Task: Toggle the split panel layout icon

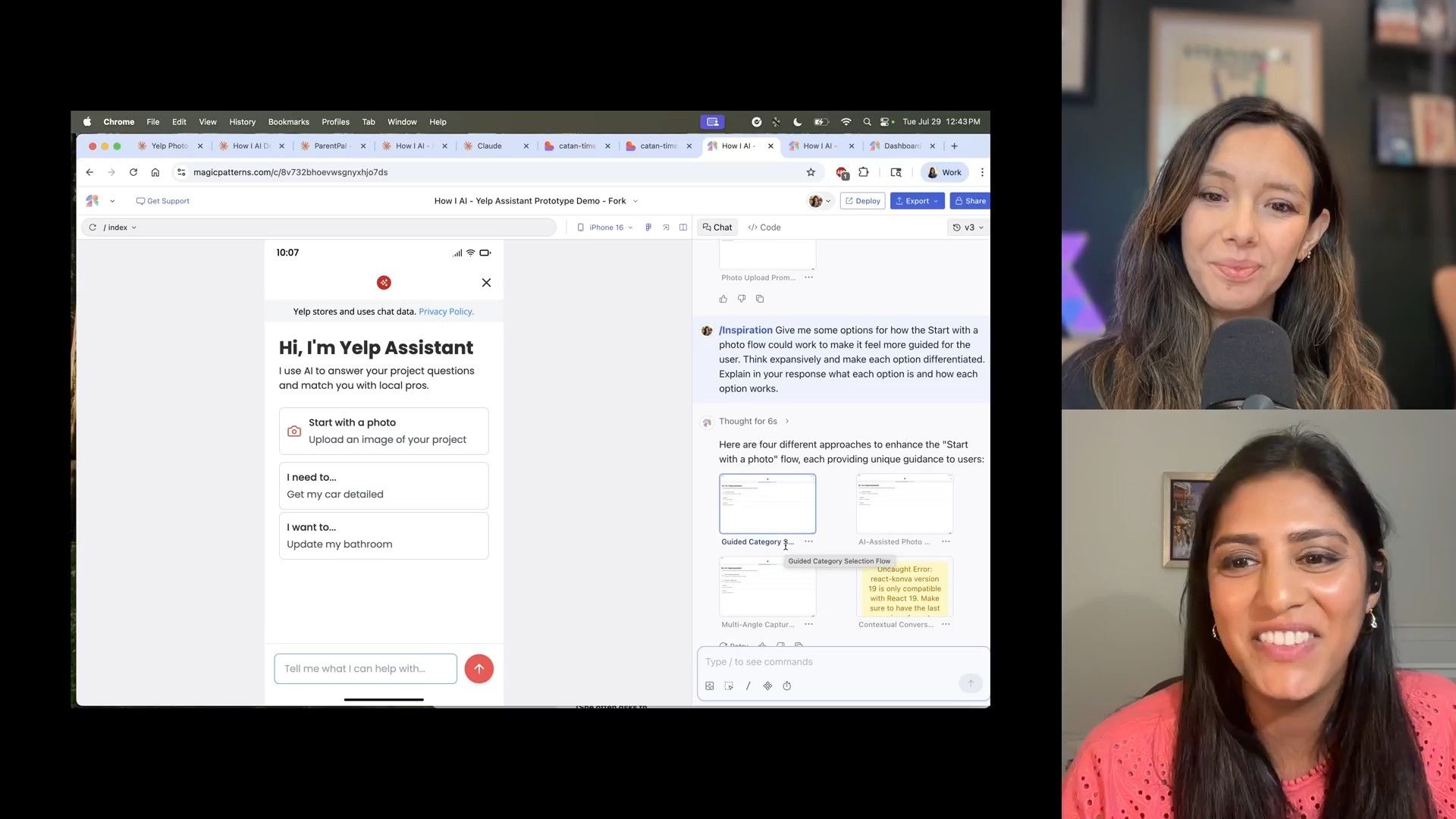Action: [x=683, y=227]
